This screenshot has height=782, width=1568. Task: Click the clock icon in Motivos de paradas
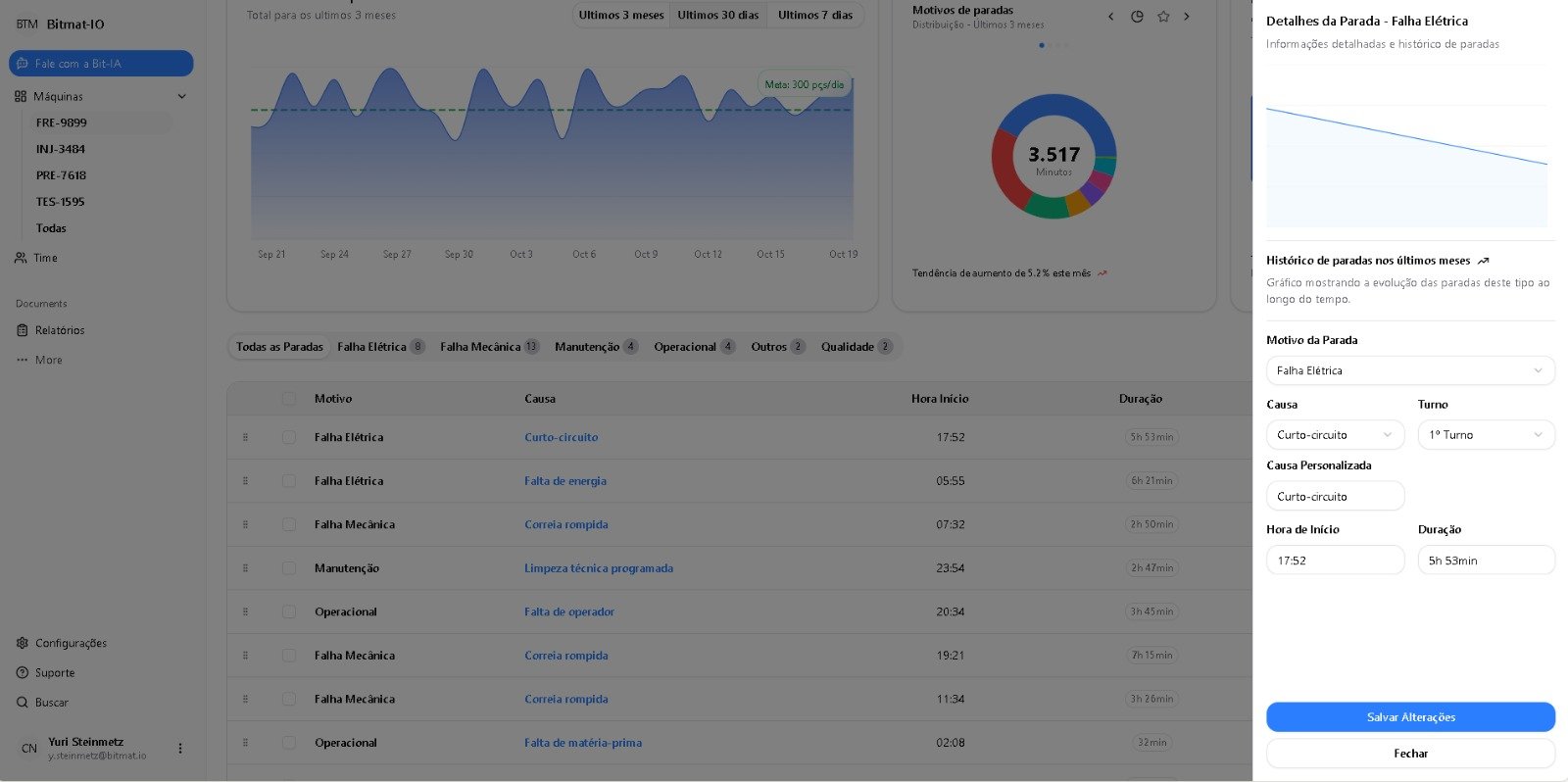point(1137,17)
